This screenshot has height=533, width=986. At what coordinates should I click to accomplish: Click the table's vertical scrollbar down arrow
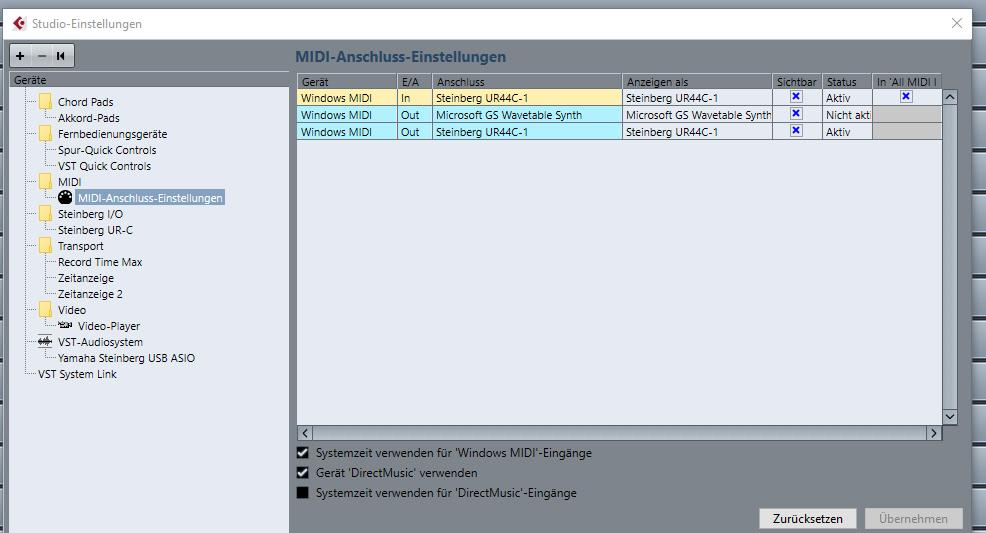click(950, 417)
